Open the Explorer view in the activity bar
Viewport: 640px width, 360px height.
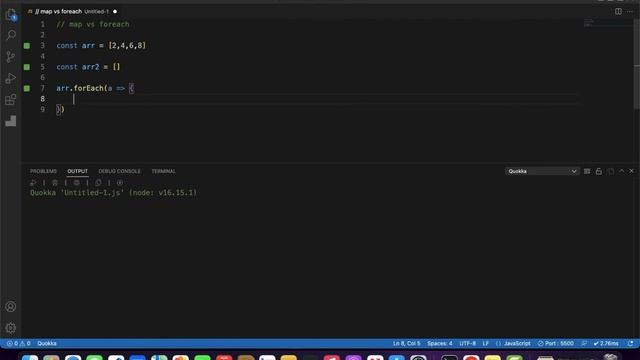(x=11, y=15)
